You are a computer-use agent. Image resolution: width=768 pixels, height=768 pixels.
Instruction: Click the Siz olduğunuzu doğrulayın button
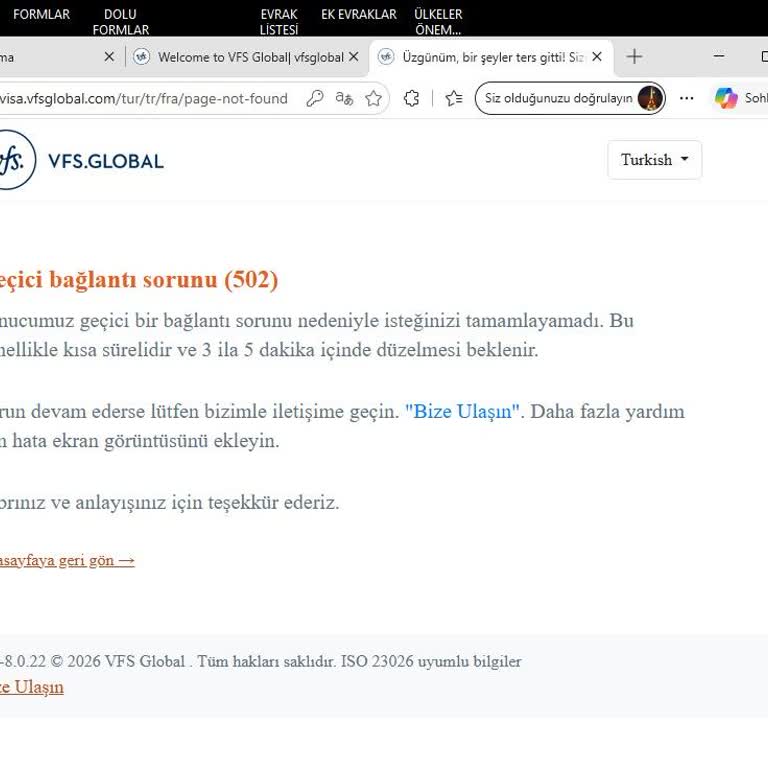tap(570, 98)
